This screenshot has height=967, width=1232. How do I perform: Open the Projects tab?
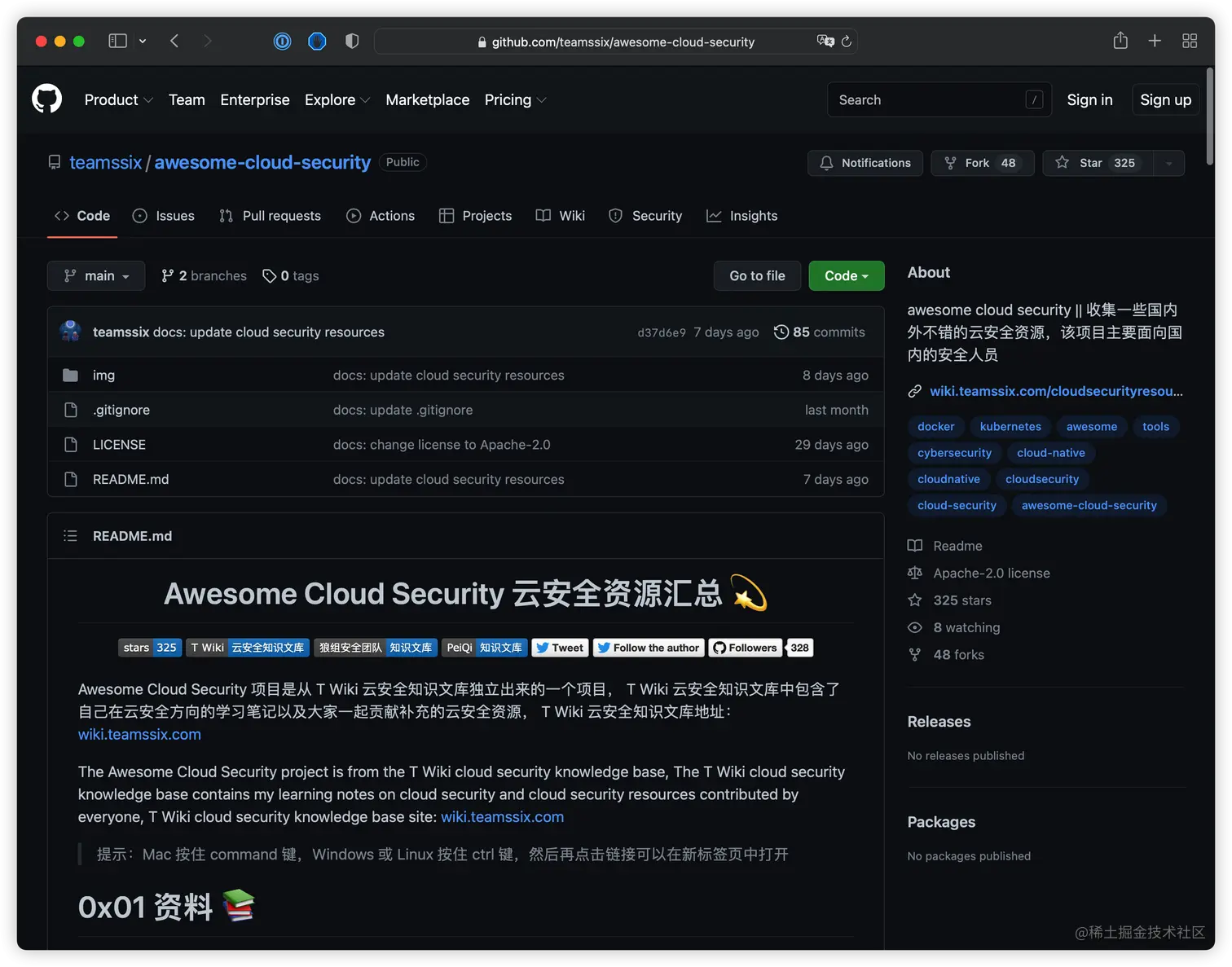pos(476,216)
